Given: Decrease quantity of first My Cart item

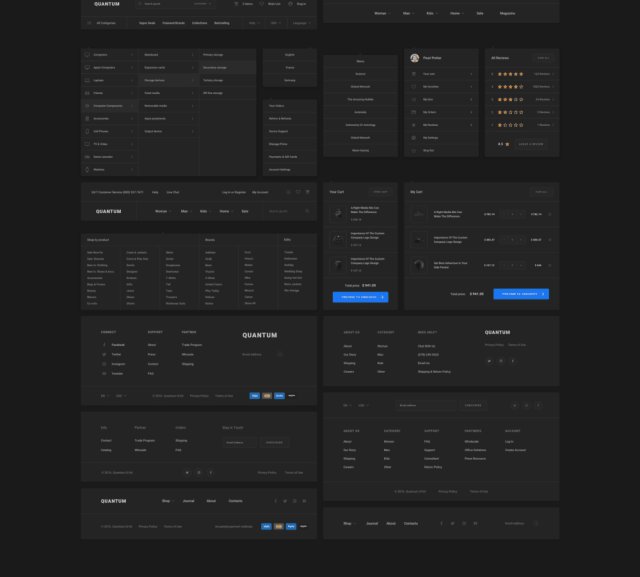Looking at the screenshot, I should (x=504, y=214).
